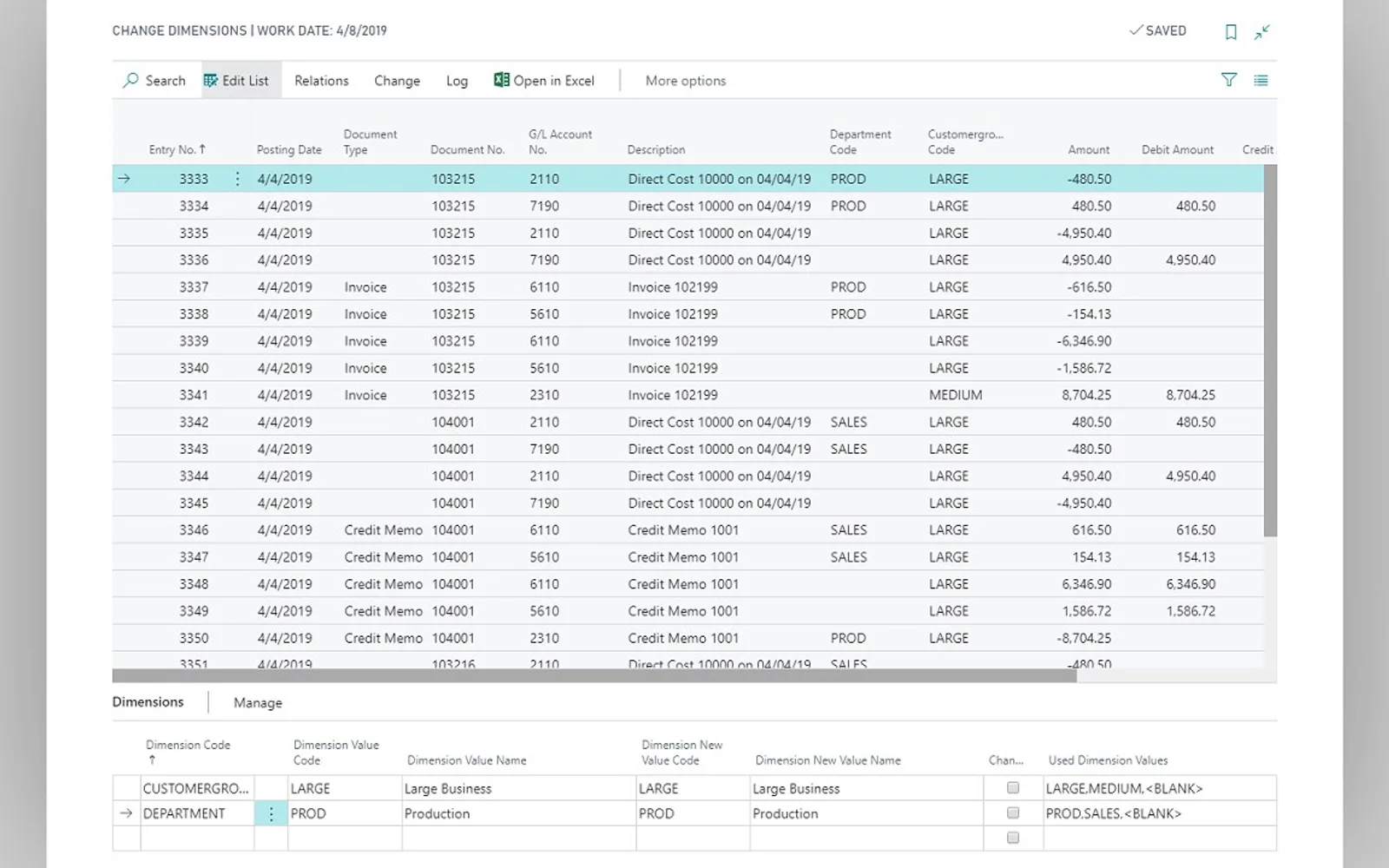Open row options for entry 3333
1389x868 pixels.
(x=237, y=179)
